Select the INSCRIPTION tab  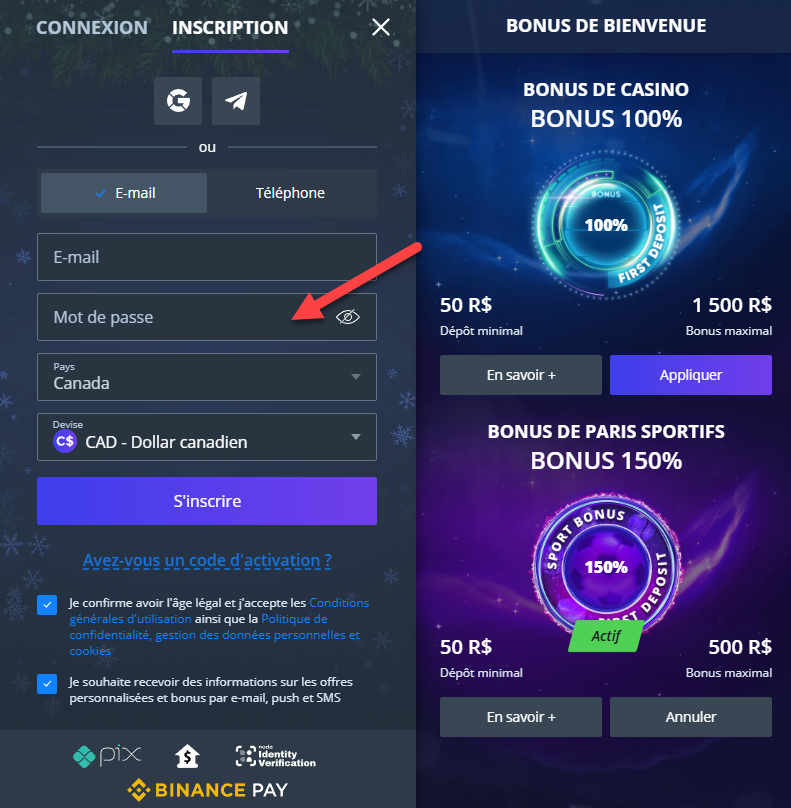coord(230,27)
